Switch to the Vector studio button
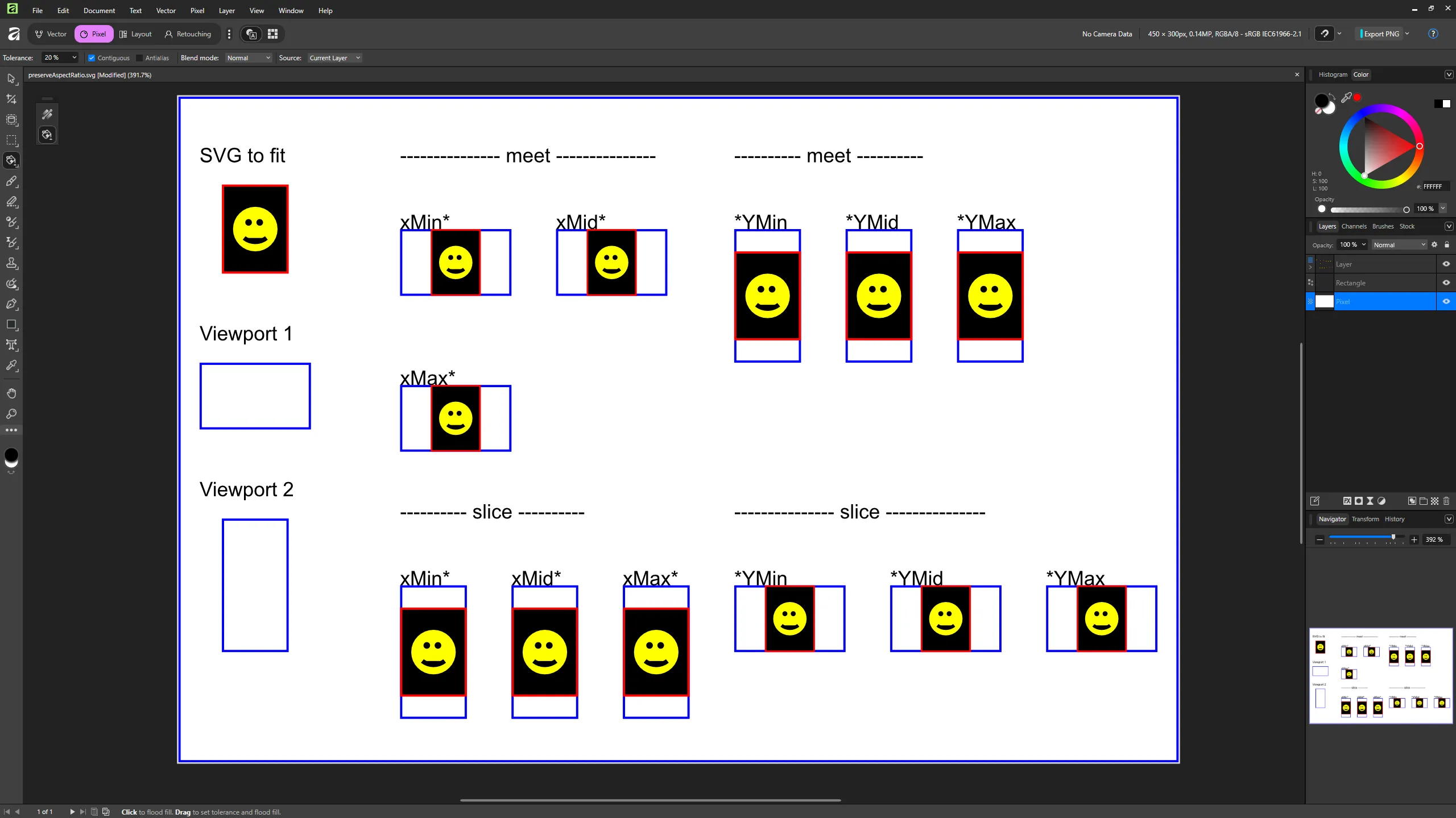Image resolution: width=1456 pixels, height=818 pixels. [x=51, y=34]
